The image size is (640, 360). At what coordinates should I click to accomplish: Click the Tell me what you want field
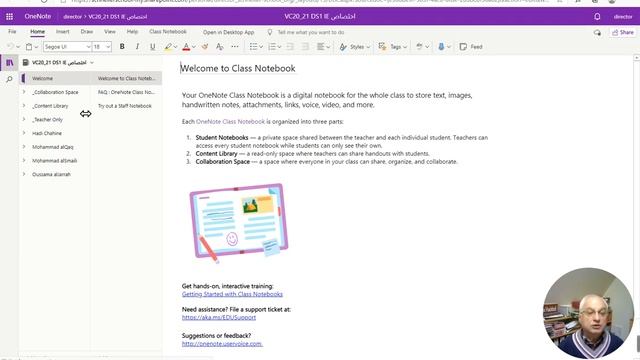tap(311, 32)
